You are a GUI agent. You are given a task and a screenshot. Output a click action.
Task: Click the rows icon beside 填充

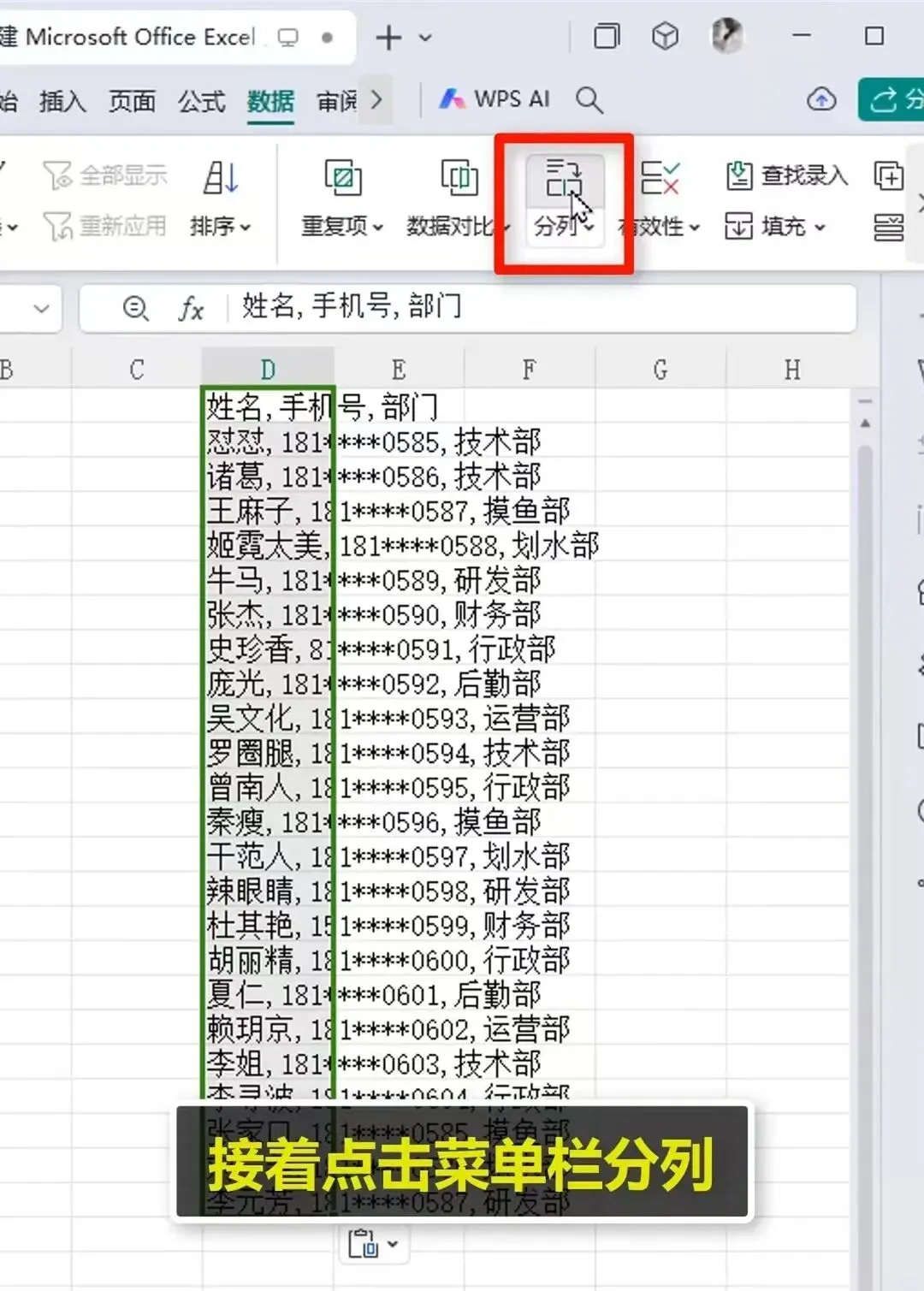tap(889, 228)
